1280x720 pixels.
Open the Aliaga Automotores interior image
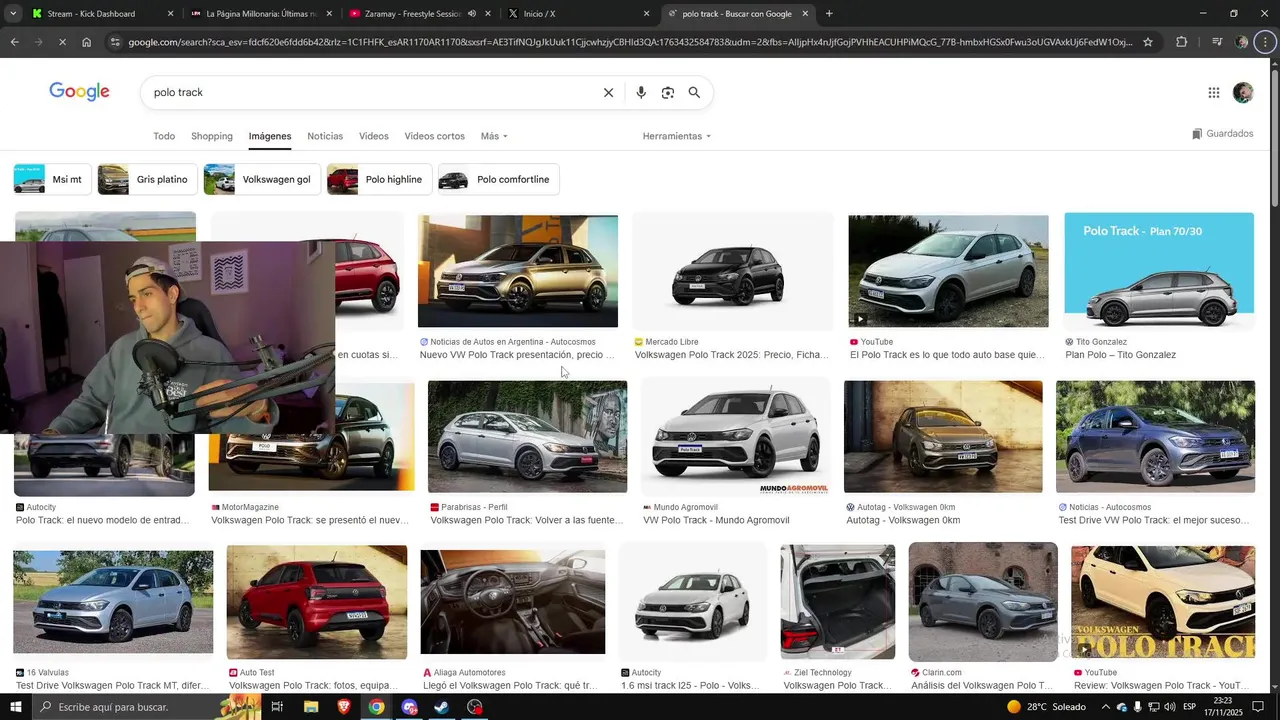coord(512,602)
